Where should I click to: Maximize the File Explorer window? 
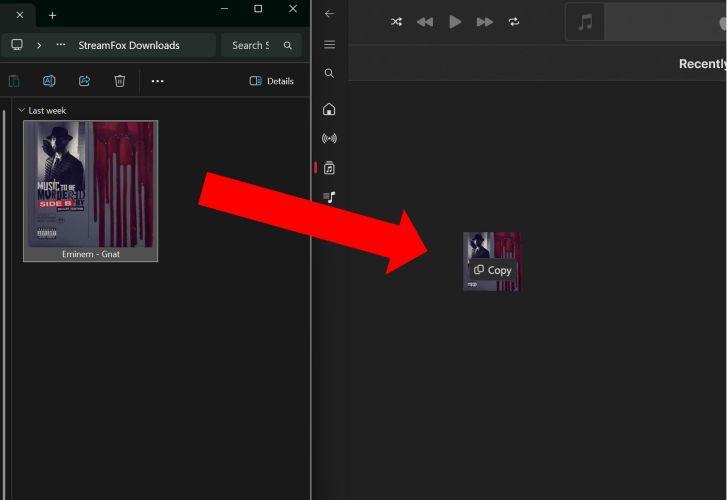(258, 9)
